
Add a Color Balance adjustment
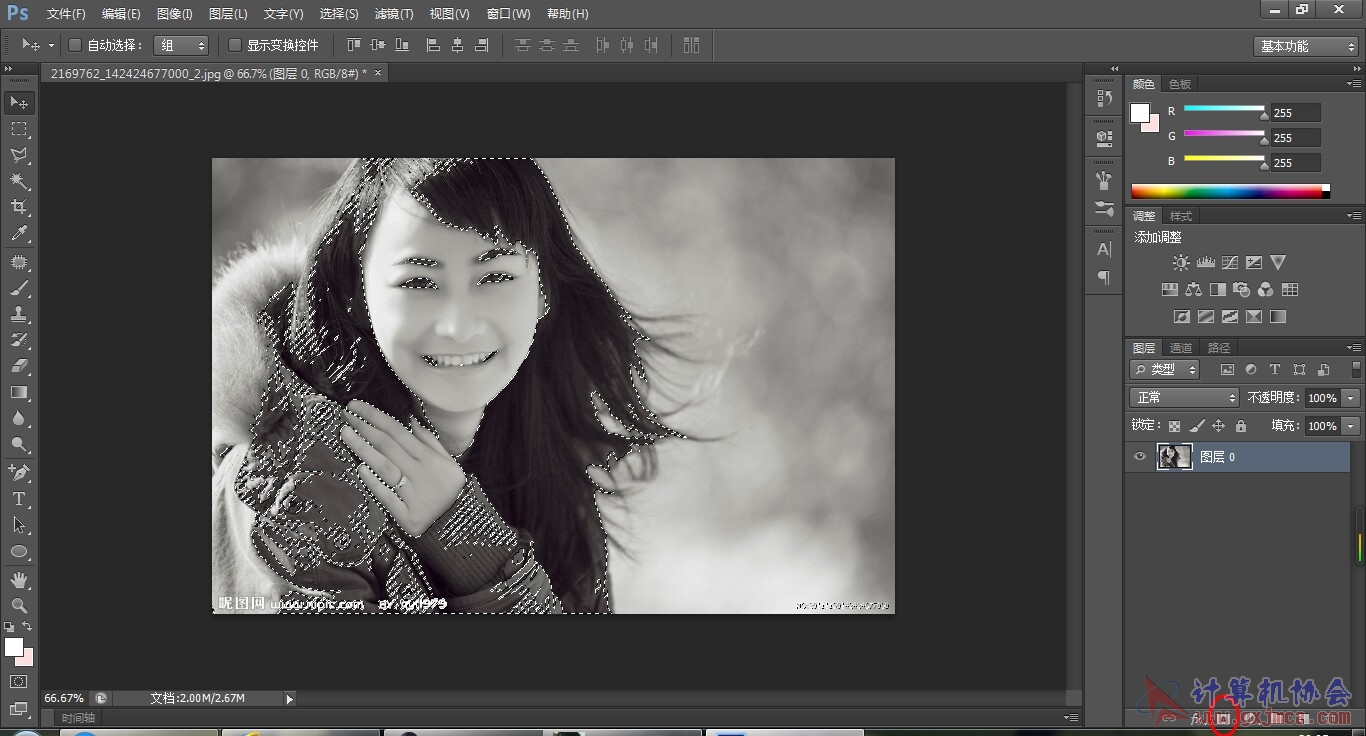tap(1193, 290)
